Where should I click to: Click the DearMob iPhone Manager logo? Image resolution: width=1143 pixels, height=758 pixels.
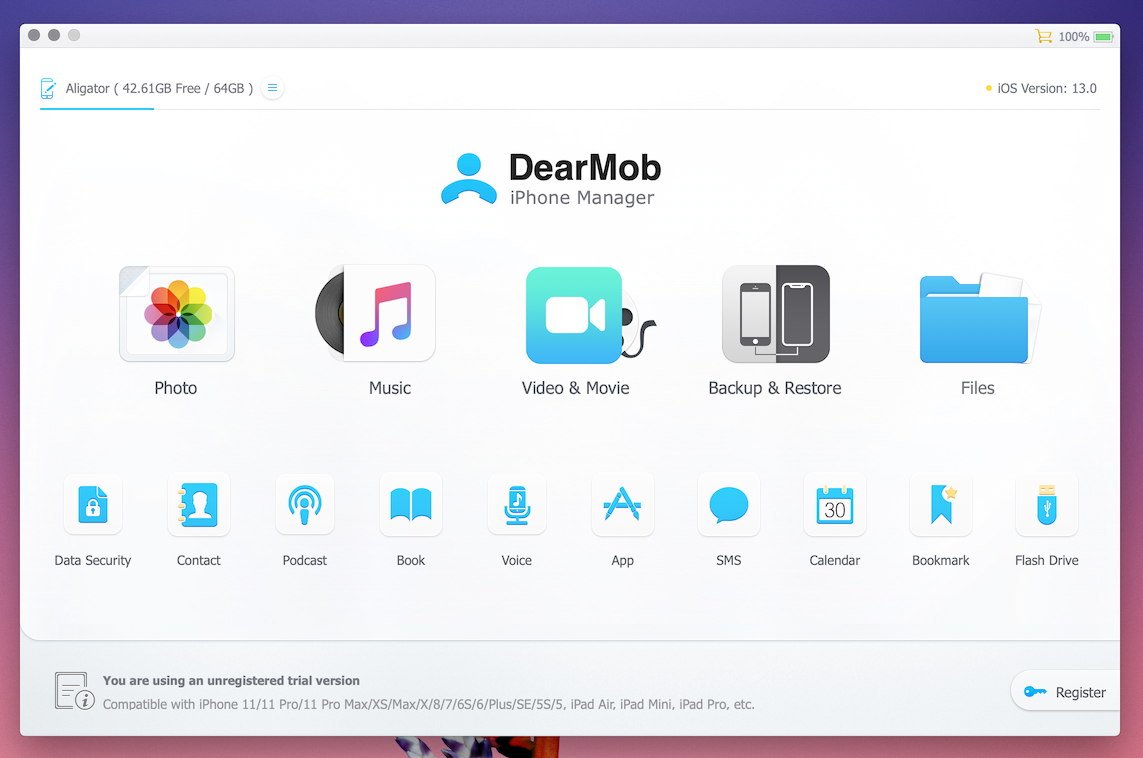(x=551, y=179)
